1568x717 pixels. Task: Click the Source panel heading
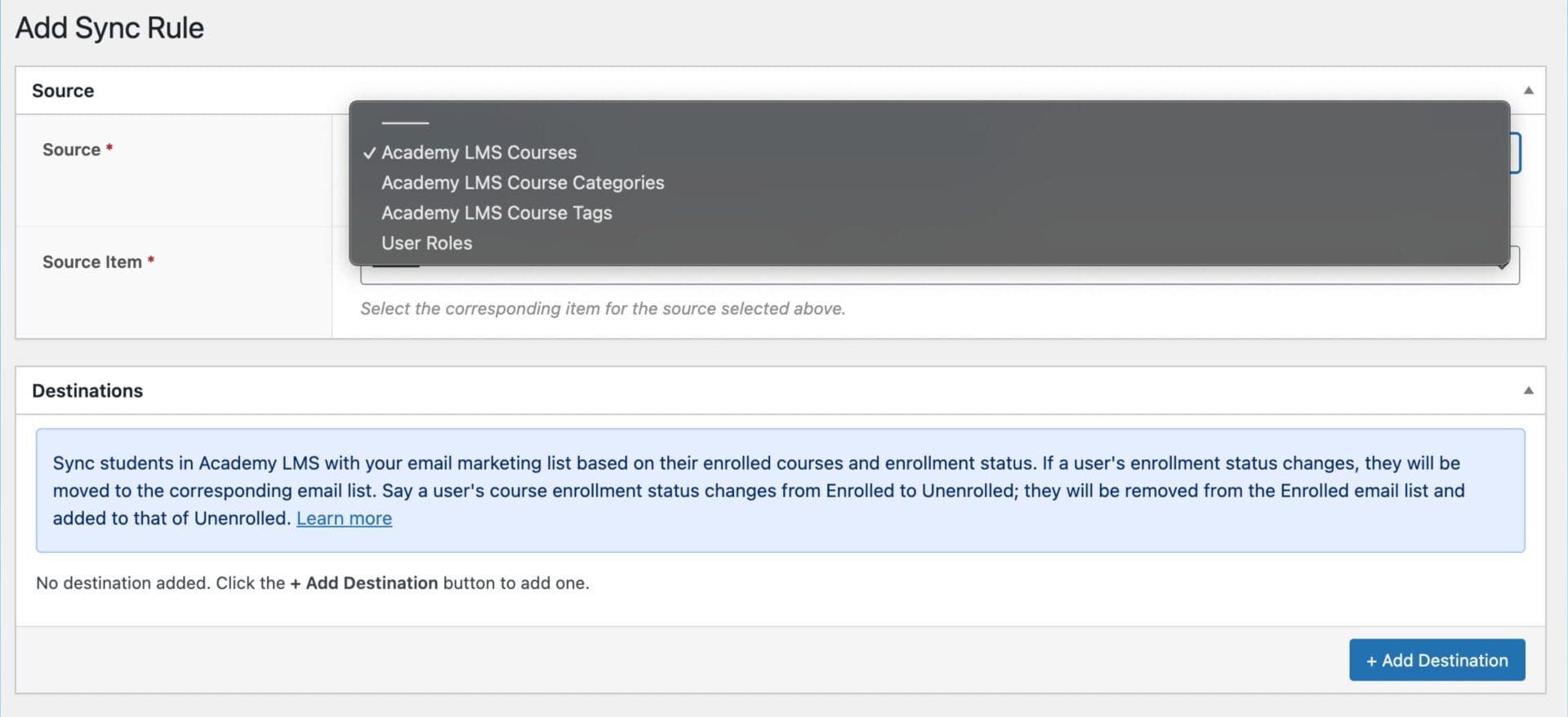click(x=63, y=91)
